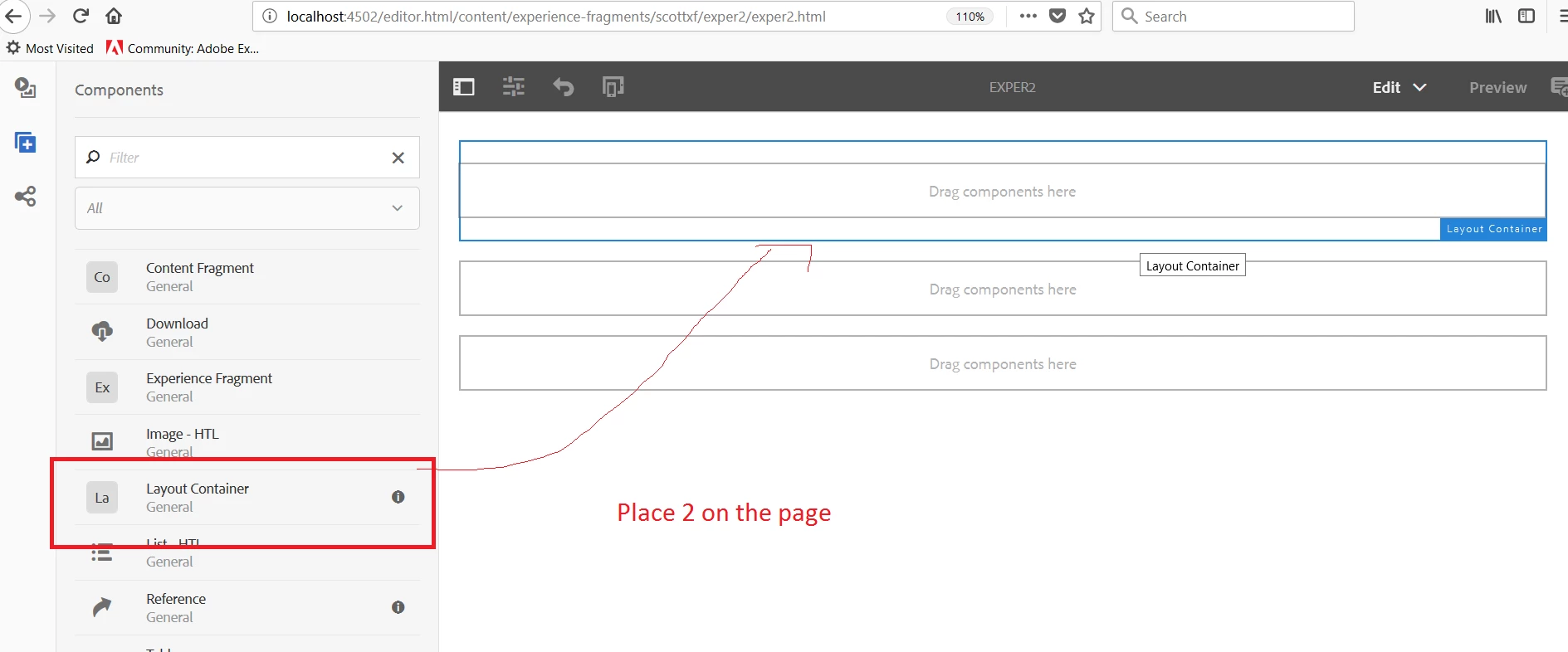Viewport: 1568px width, 652px height.
Task: Click the Download cloud icon
Action: (102, 332)
